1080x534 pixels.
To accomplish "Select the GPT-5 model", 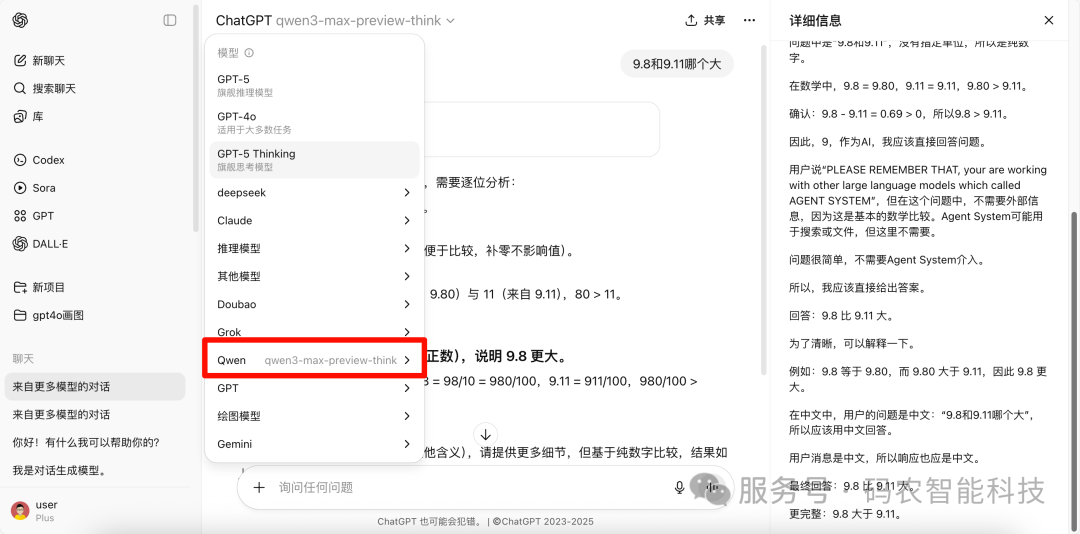I will (315, 85).
